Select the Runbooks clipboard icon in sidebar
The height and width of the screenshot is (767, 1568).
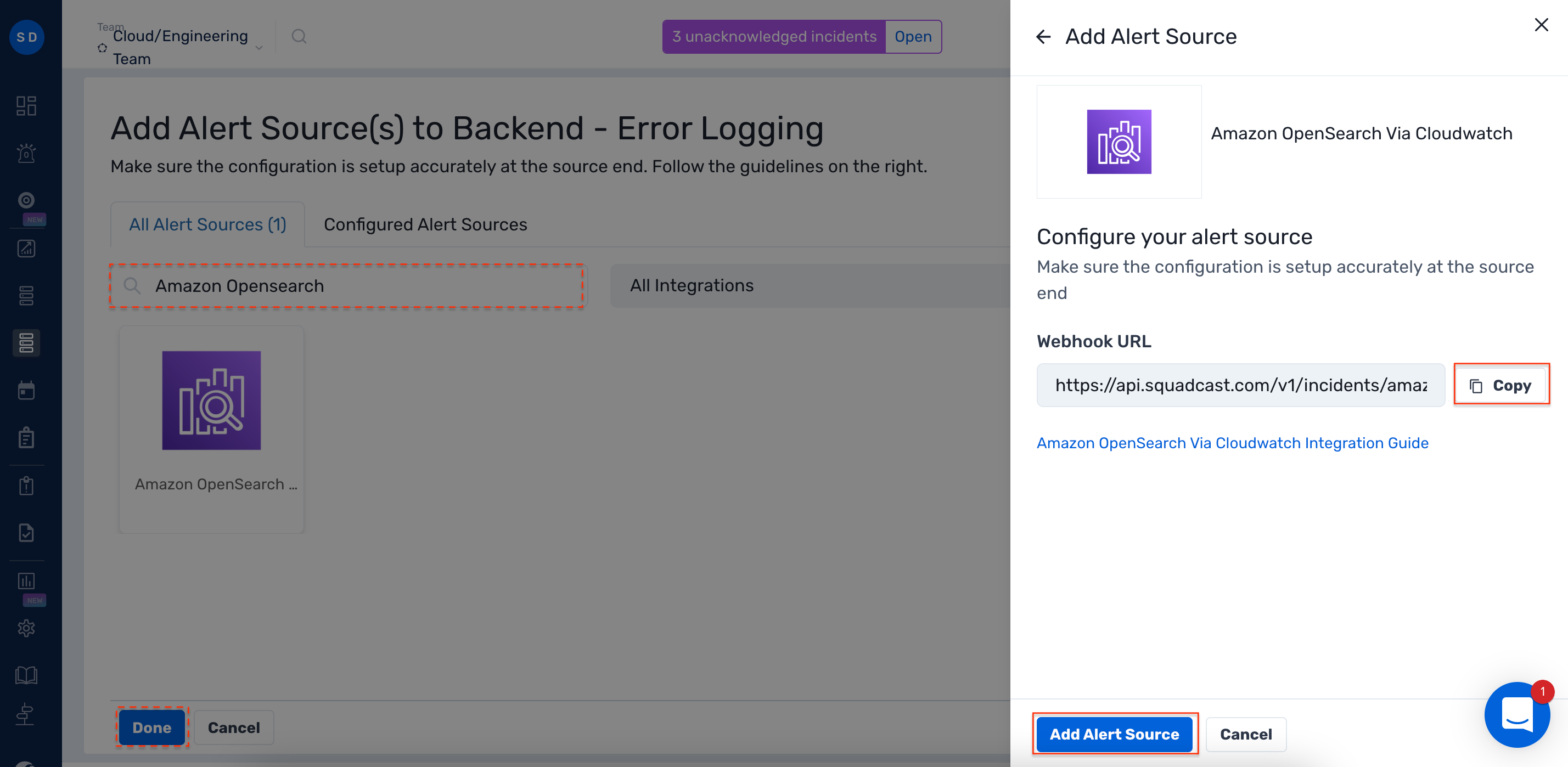tap(26, 437)
